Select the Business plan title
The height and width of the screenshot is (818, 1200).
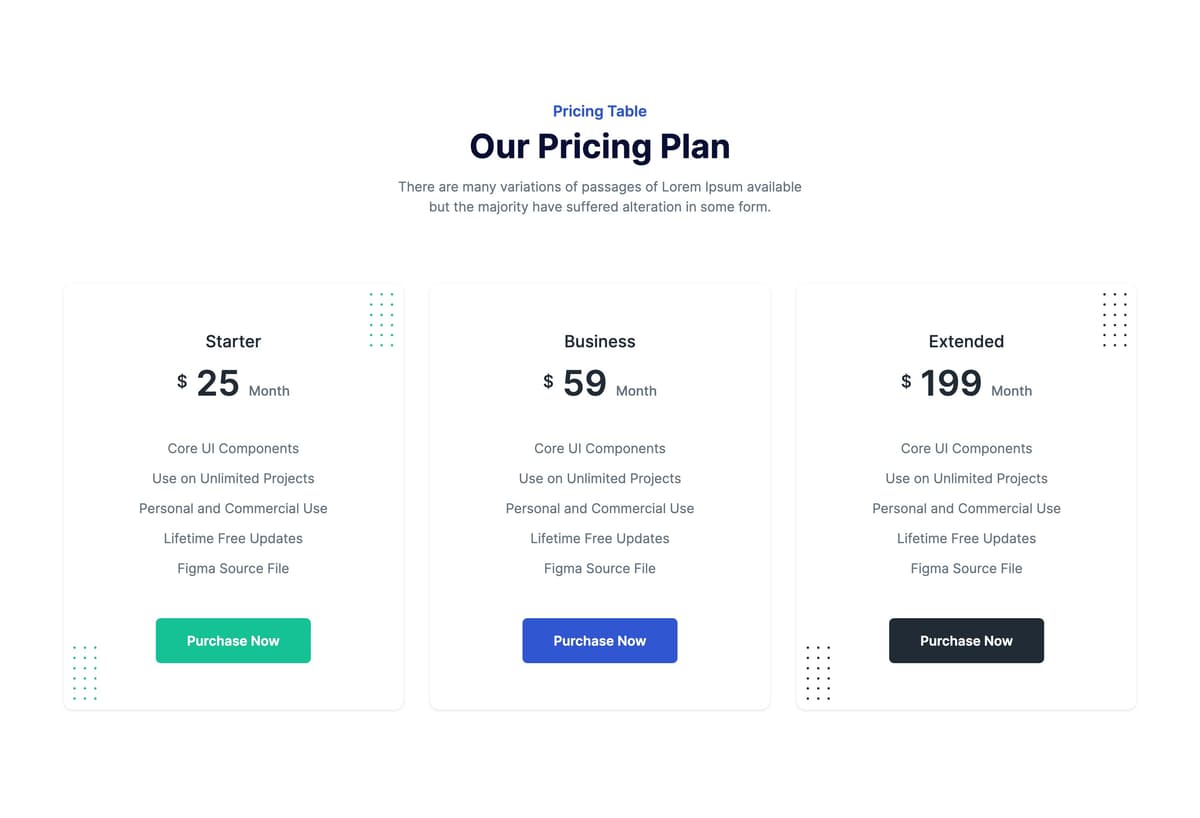pos(599,341)
